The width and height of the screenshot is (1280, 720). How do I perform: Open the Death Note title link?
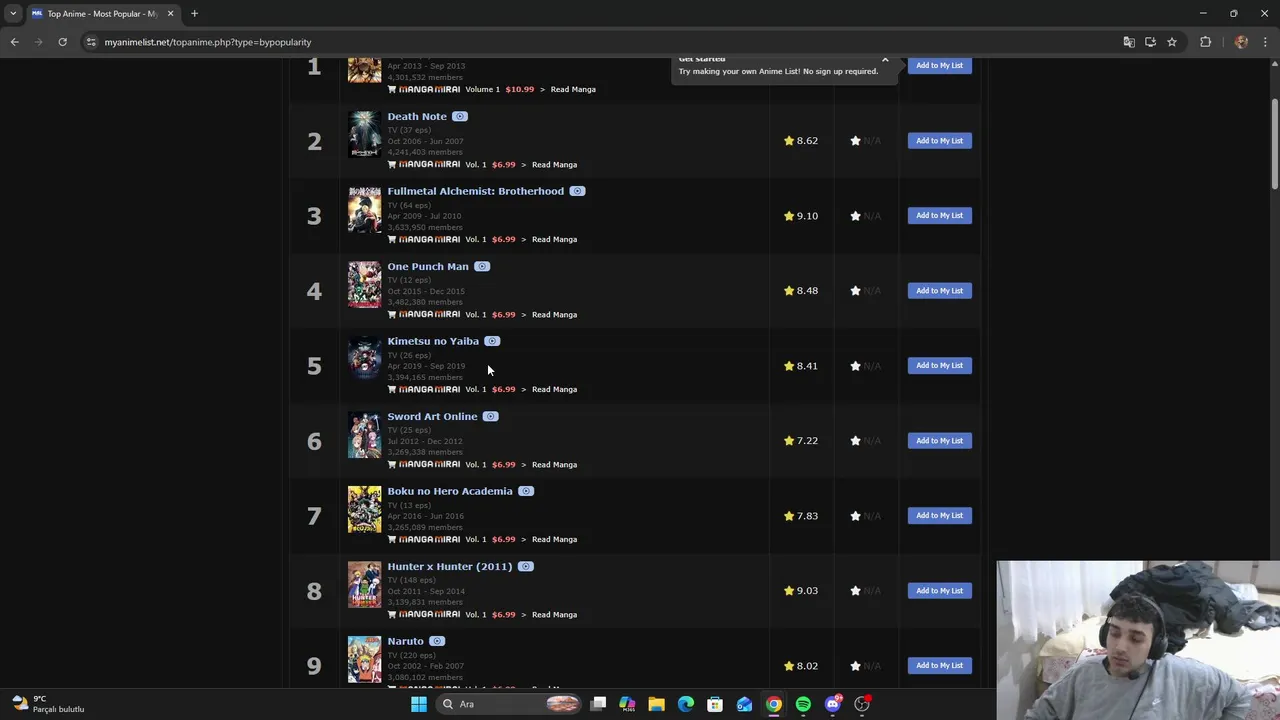coord(417,116)
